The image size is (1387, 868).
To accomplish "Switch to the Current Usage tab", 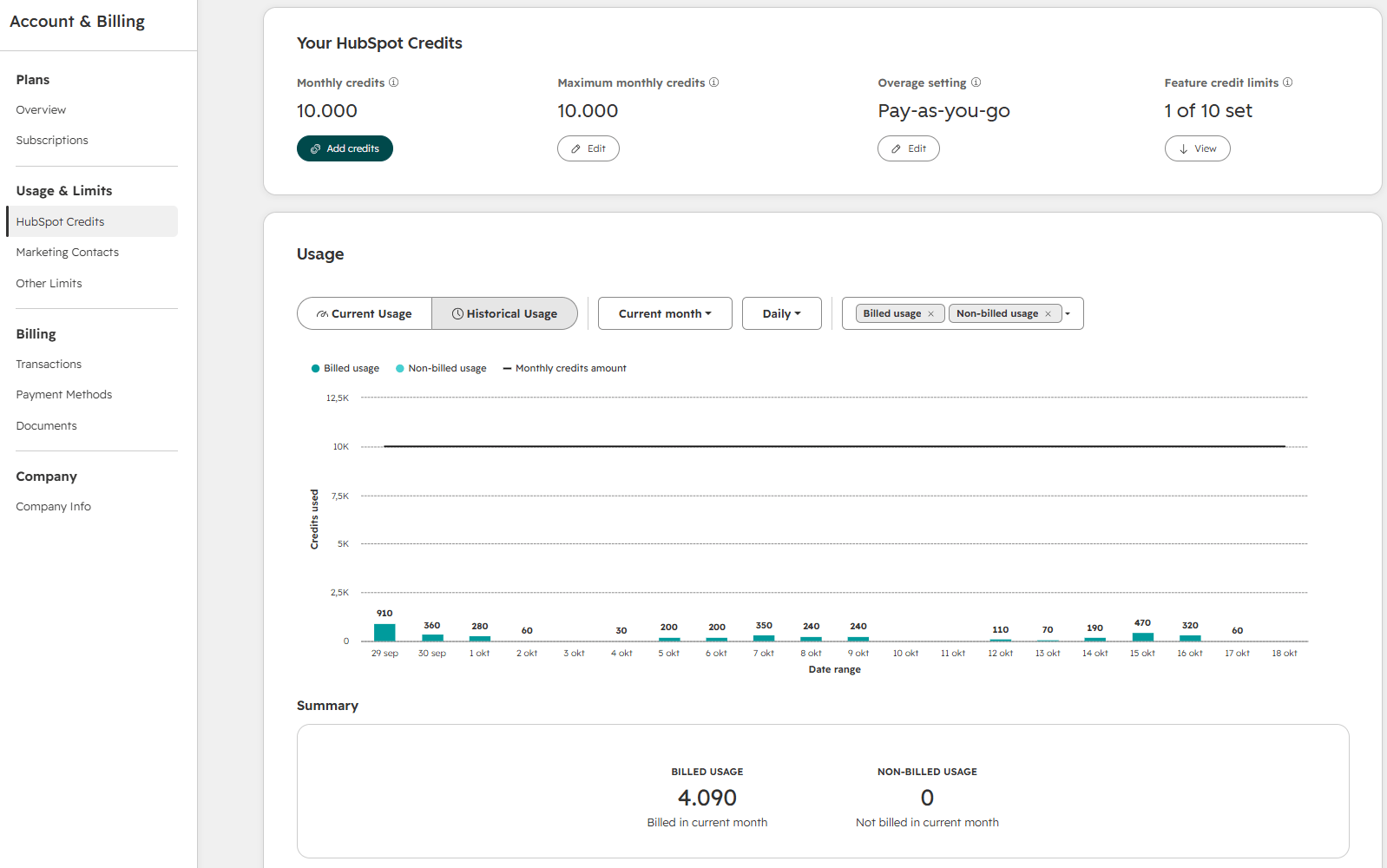I will 365,313.
